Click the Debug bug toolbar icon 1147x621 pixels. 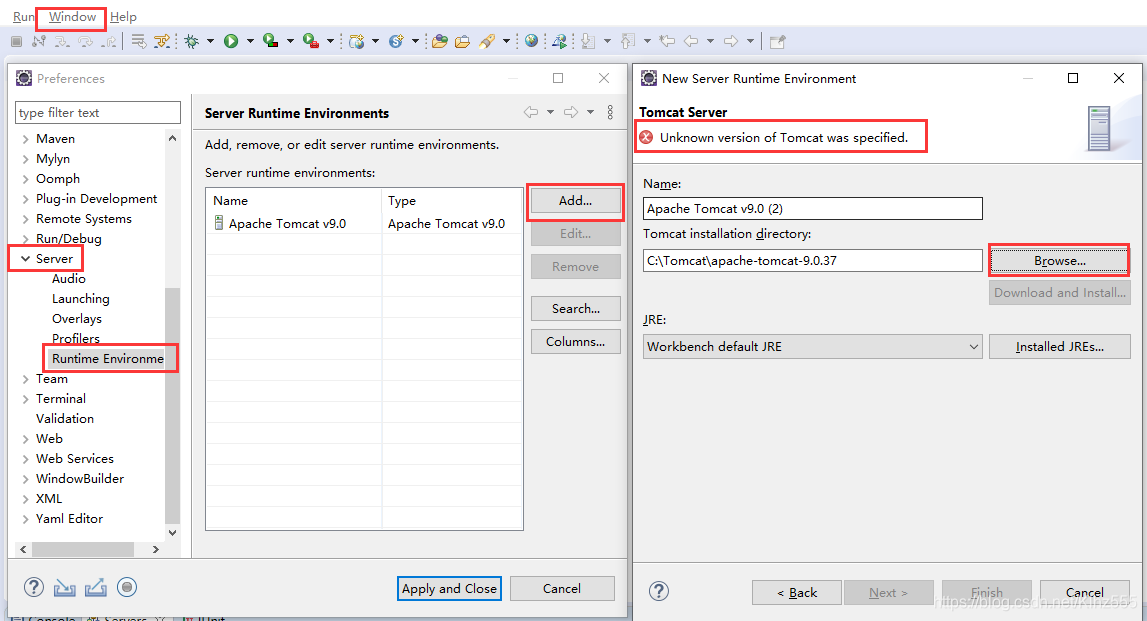(x=192, y=42)
